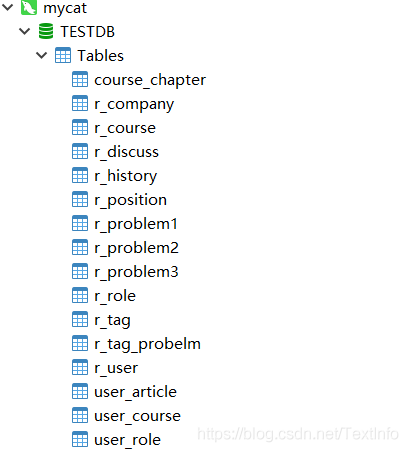Click the r_company table icon
Viewport: 408px width, 452px height.
coord(80,103)
